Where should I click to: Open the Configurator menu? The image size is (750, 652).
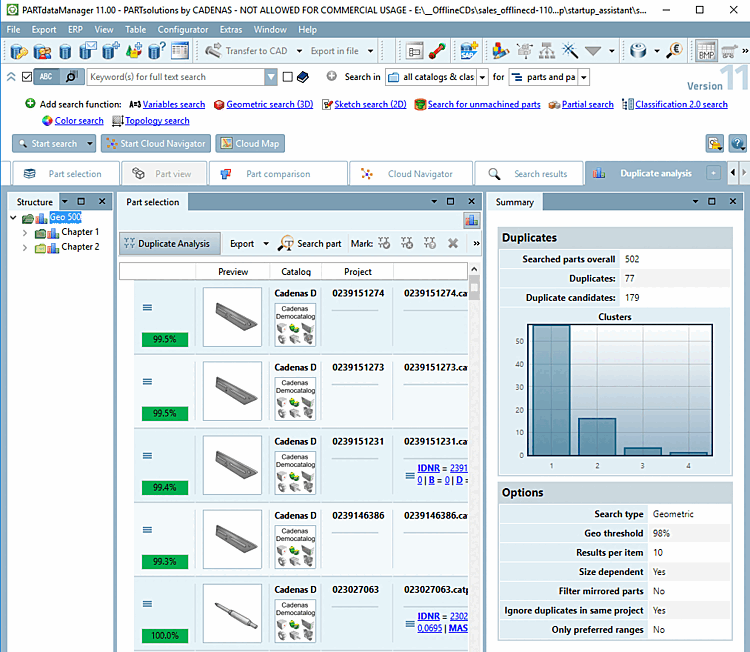[x=183, y=30]
